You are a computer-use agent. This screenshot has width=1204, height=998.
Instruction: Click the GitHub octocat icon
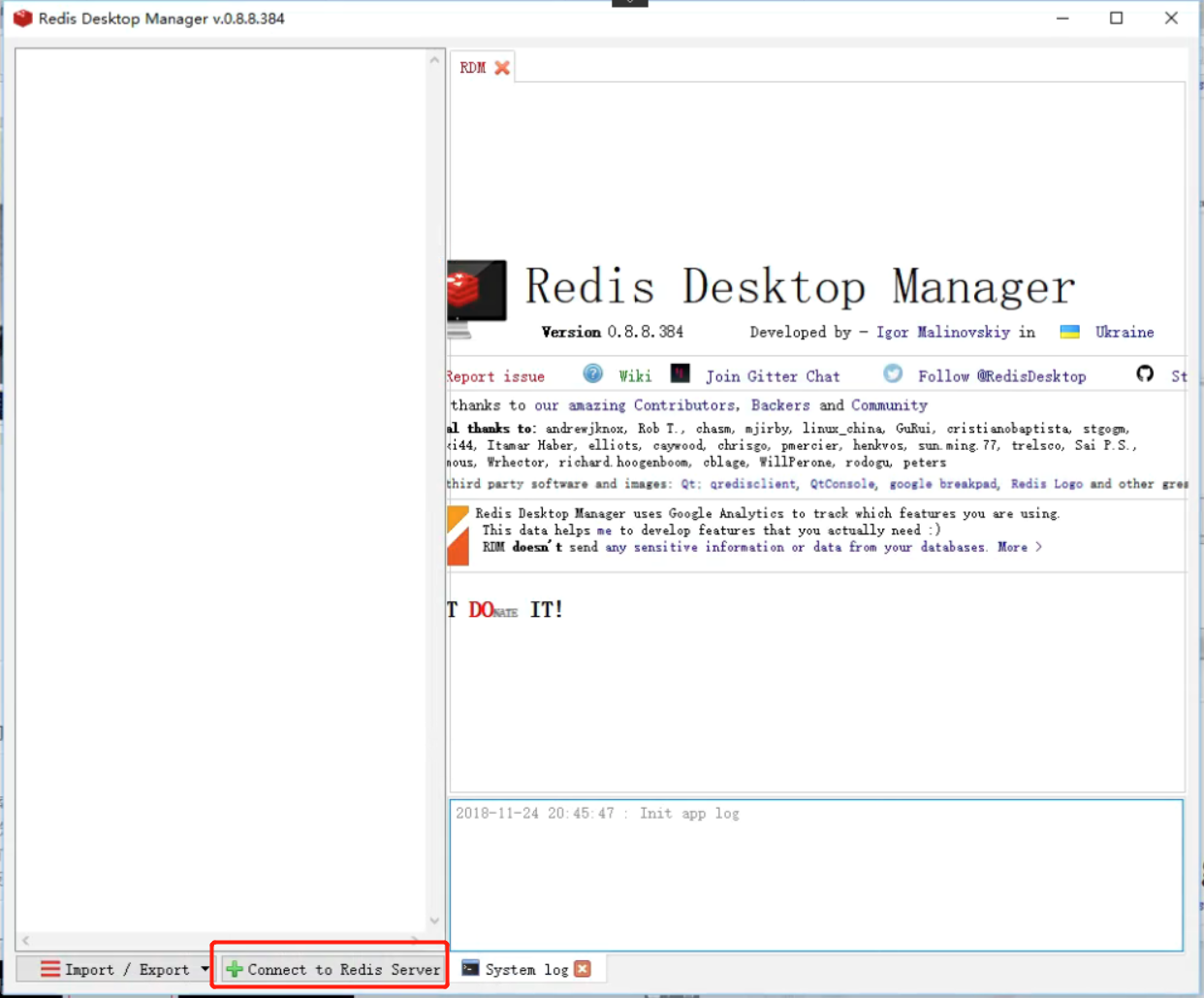tap(1145, 373)
